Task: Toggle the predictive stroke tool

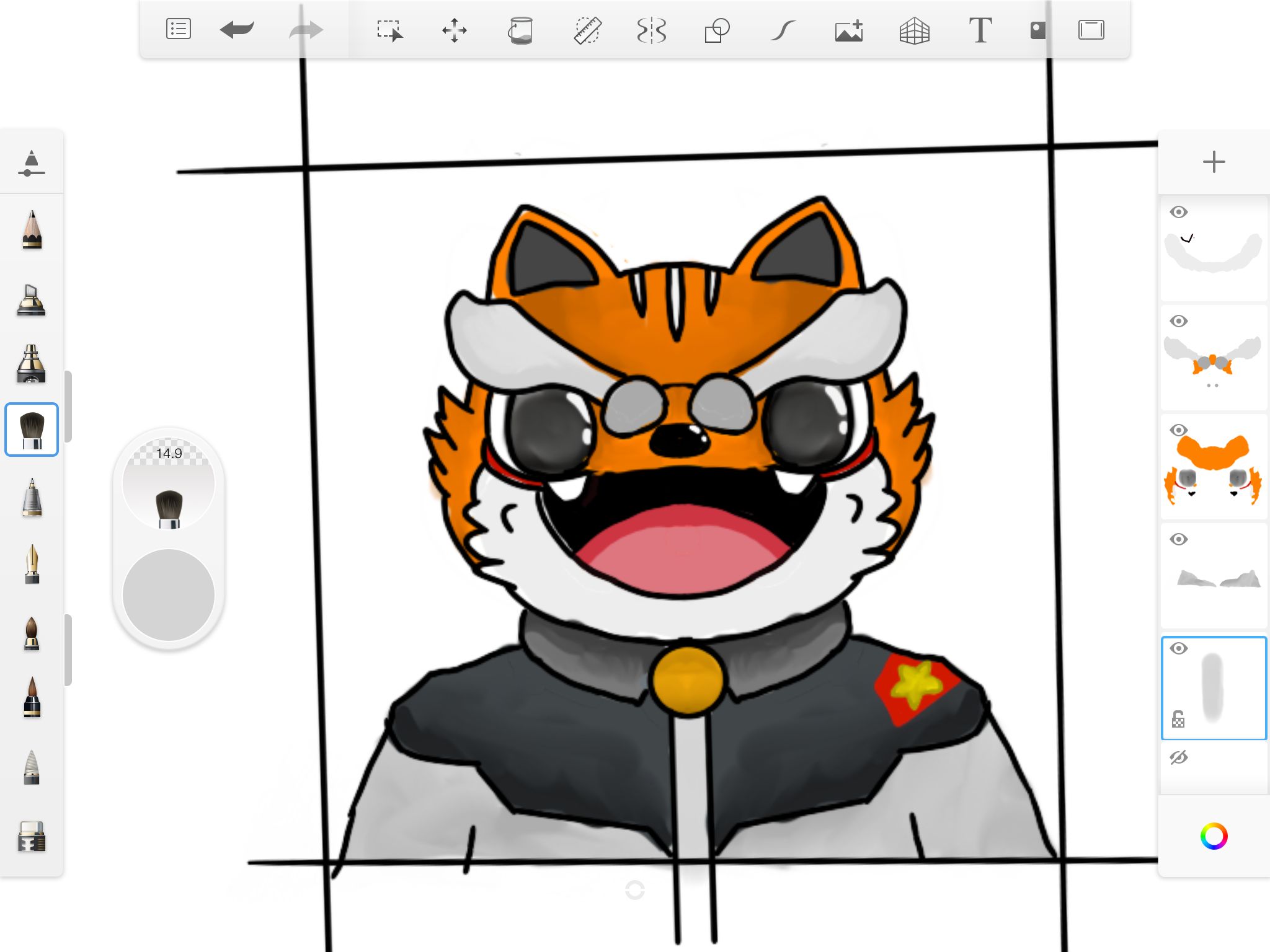Action: 783,30
